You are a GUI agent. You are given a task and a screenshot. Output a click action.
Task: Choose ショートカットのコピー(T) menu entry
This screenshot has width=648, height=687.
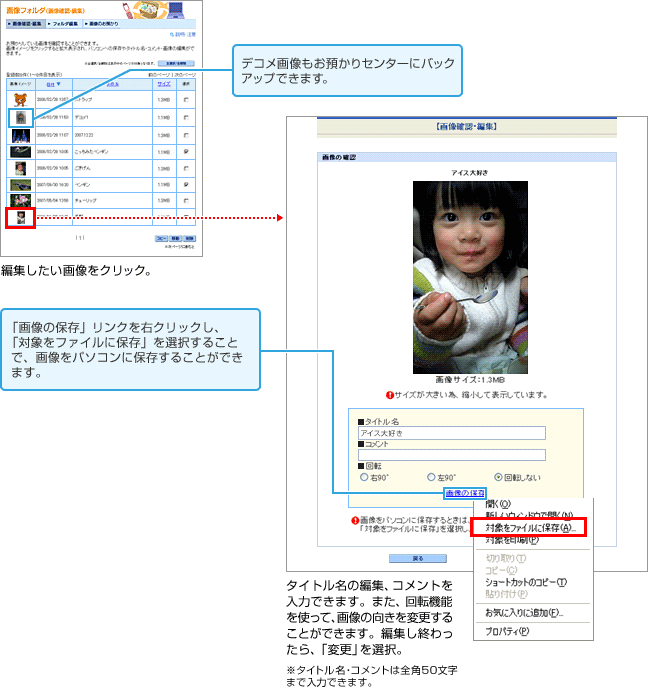(x=526, y=582)
